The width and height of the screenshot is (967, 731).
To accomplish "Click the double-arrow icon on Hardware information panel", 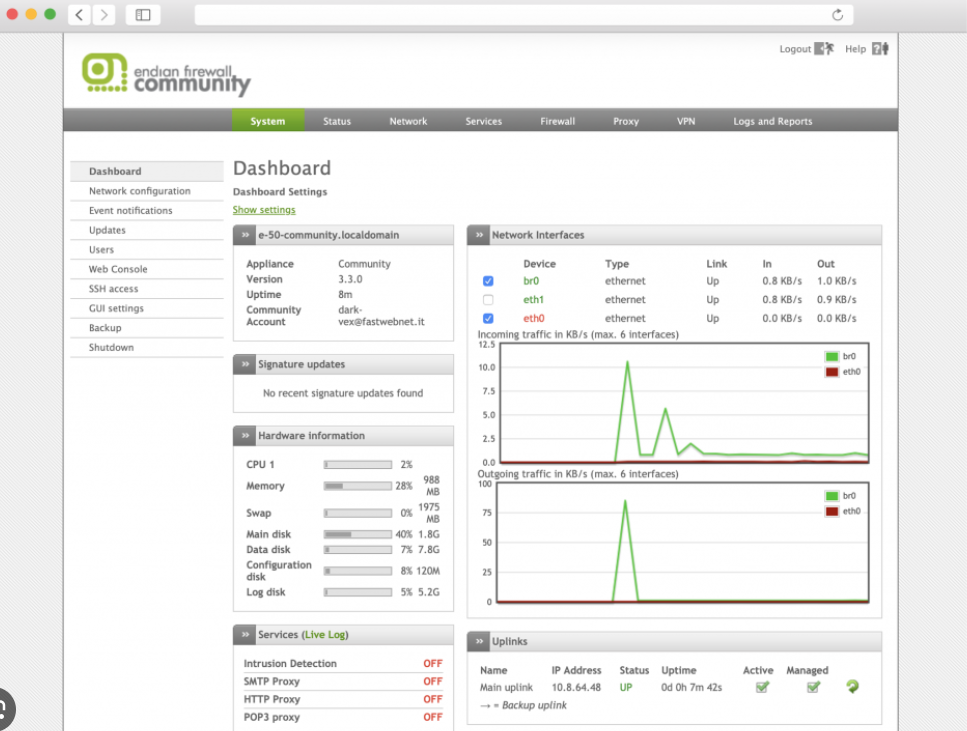I will coord(244,435).
